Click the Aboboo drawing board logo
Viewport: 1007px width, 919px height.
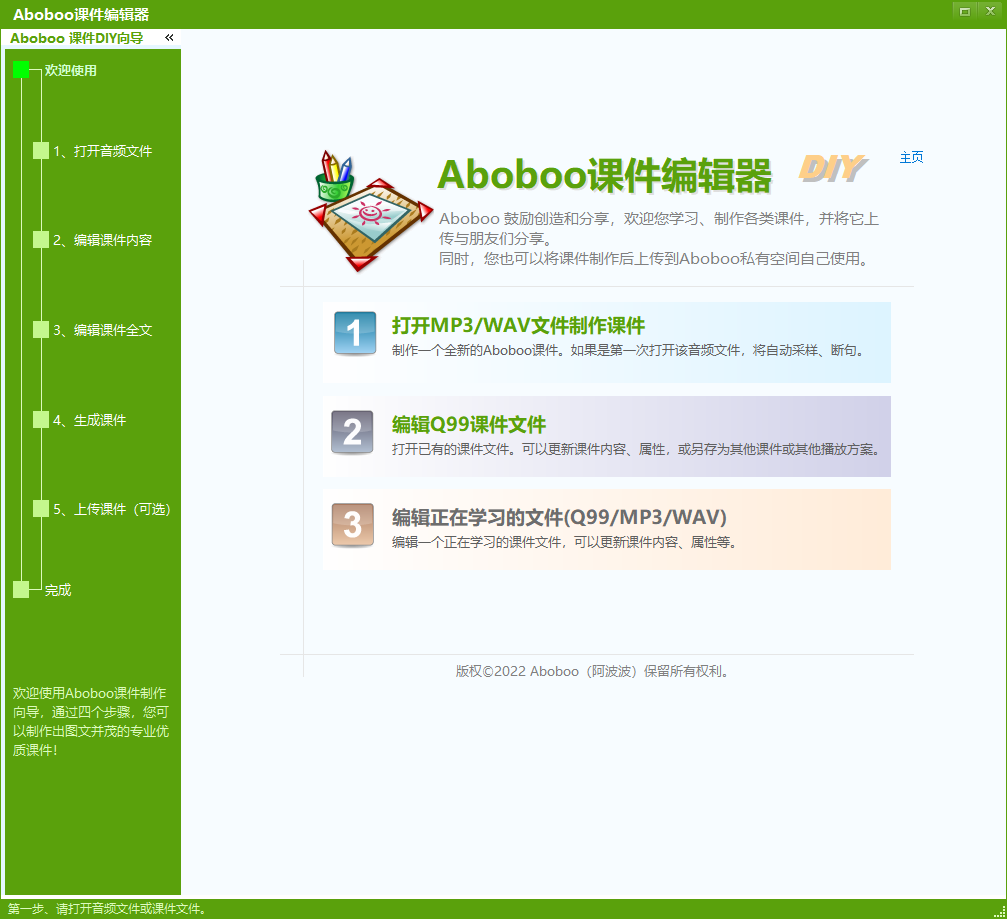click(358, 211)
